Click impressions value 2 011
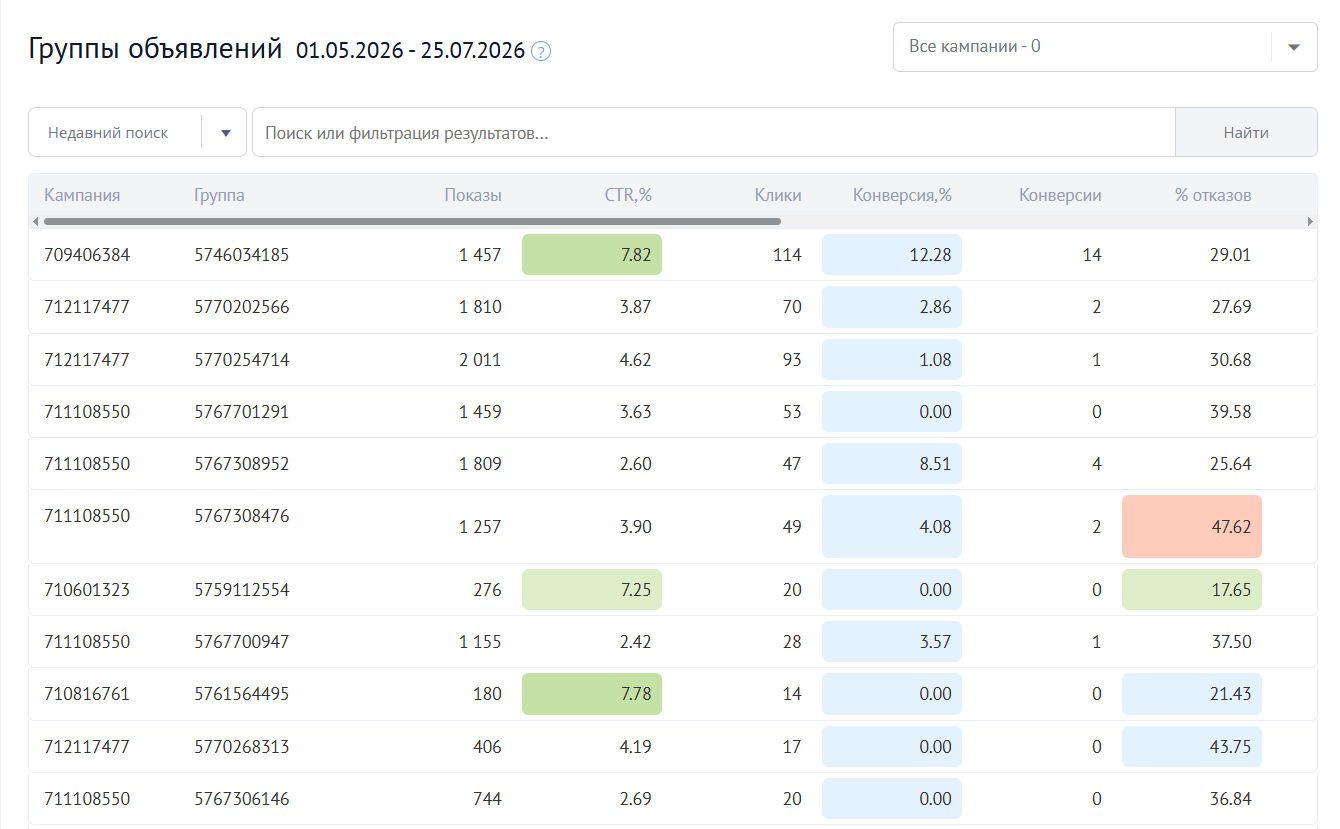1340x829 pixels. pyautogui.click(x=481, y=359)
